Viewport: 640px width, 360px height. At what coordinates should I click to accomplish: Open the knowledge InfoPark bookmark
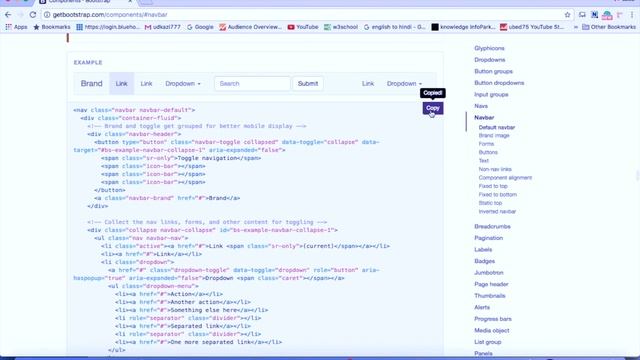coord(463,27)
